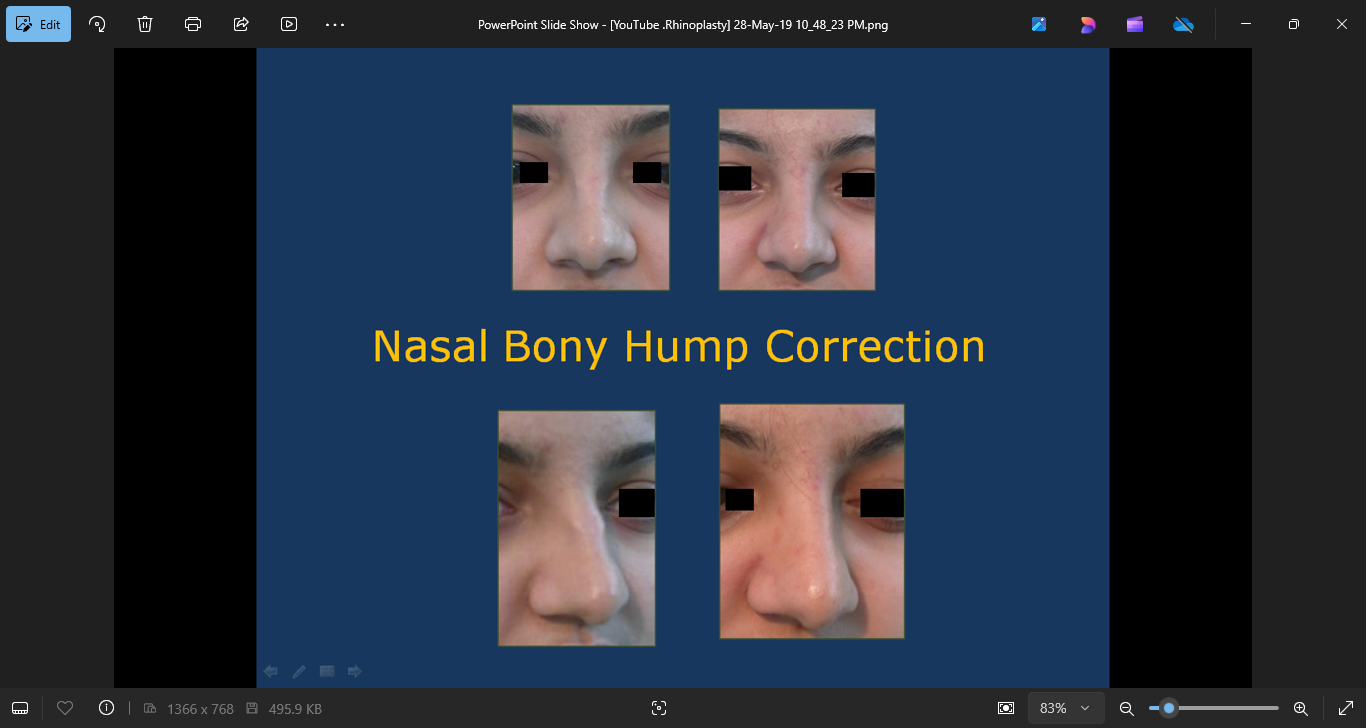Print the current image

point(193,24)
